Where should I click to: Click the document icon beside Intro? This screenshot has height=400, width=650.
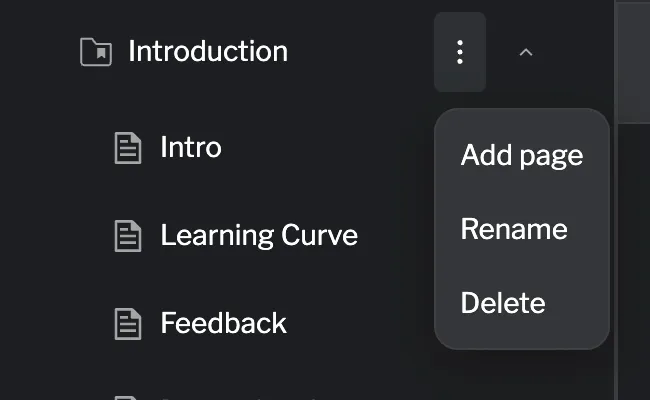(x=127, y=148)
